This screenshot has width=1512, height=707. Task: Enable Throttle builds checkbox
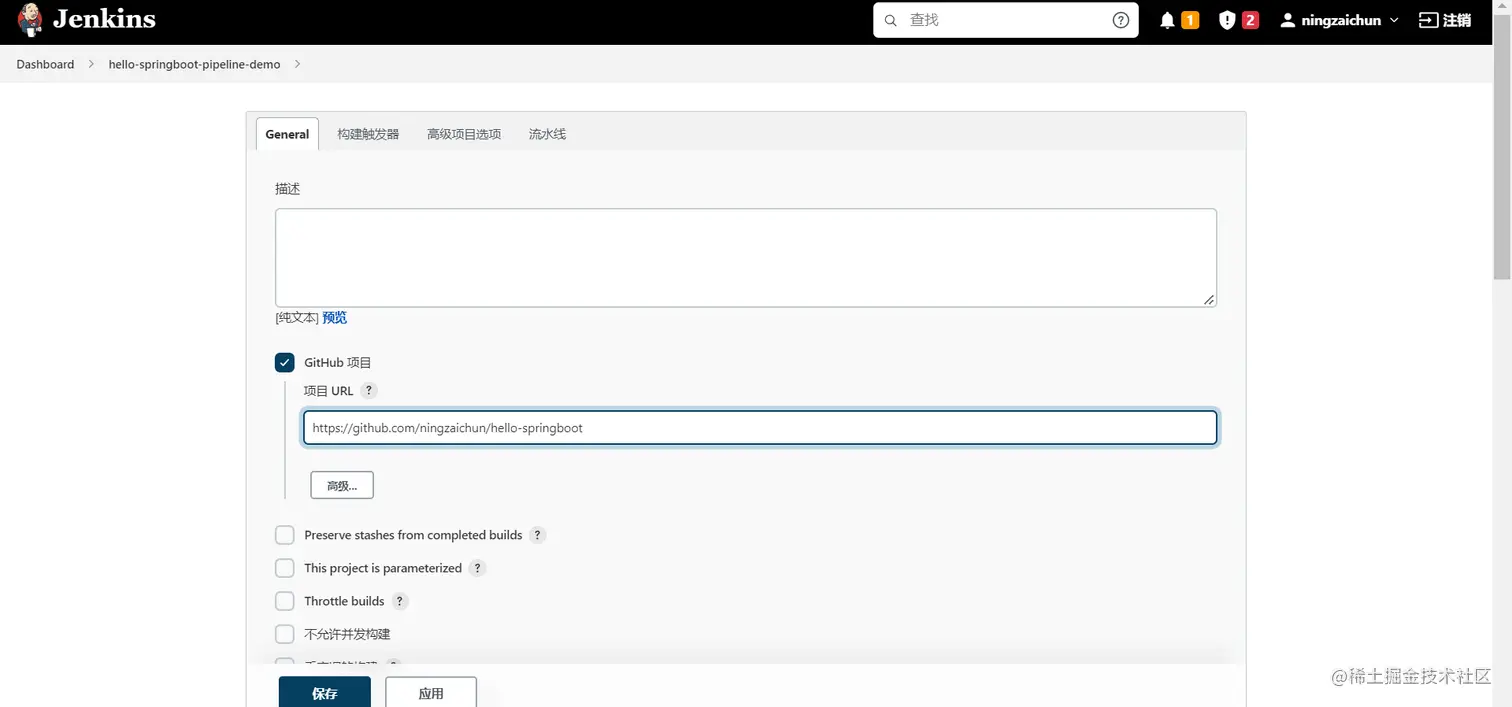(285, 601)
